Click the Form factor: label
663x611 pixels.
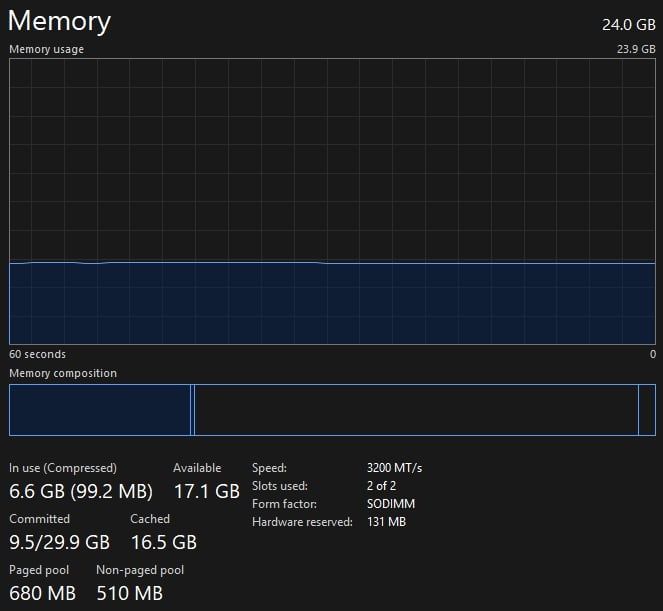point(285,504)
